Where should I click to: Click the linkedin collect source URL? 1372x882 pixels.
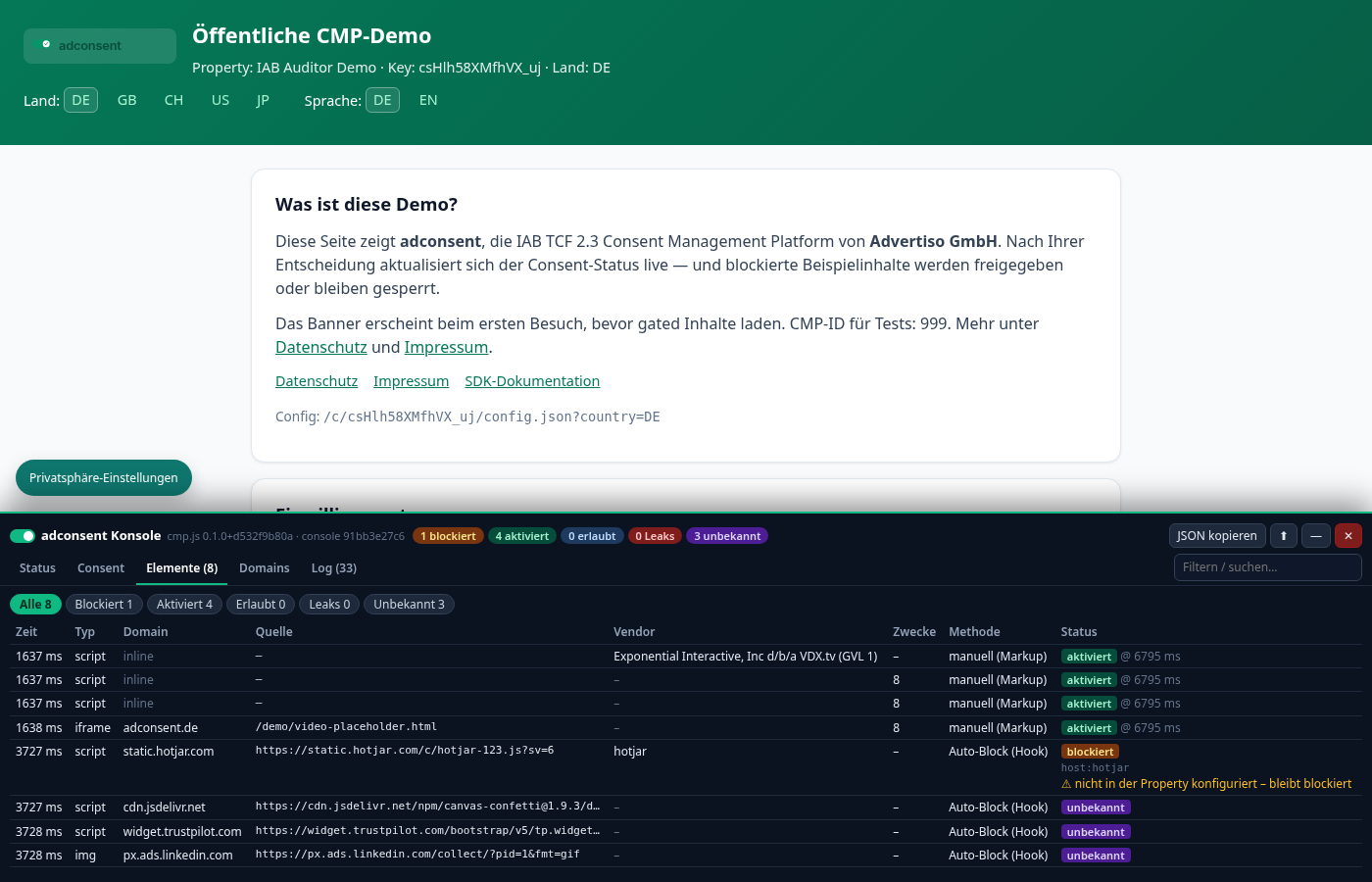417,855
